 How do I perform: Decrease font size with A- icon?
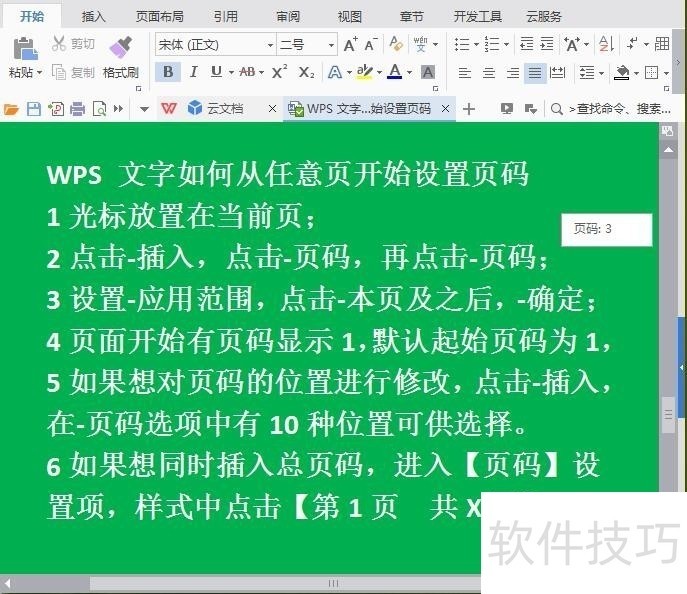371,44
